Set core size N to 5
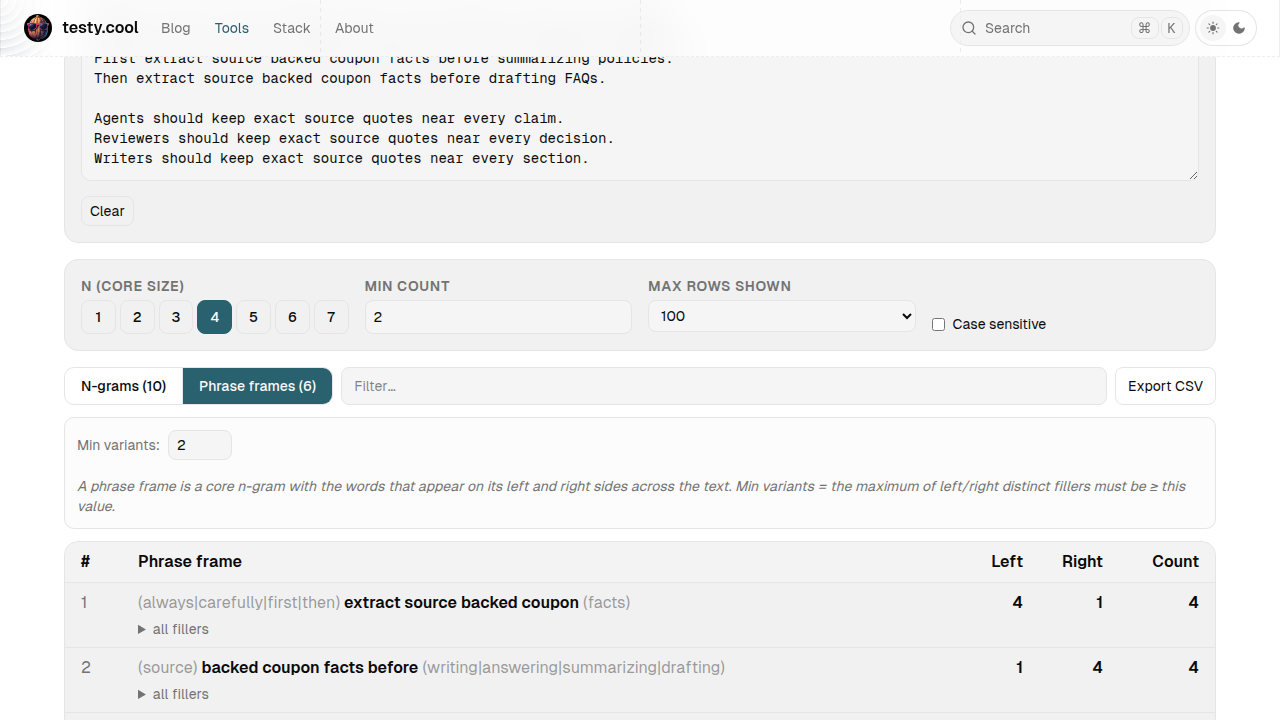1280x720 pixels. 253,317
